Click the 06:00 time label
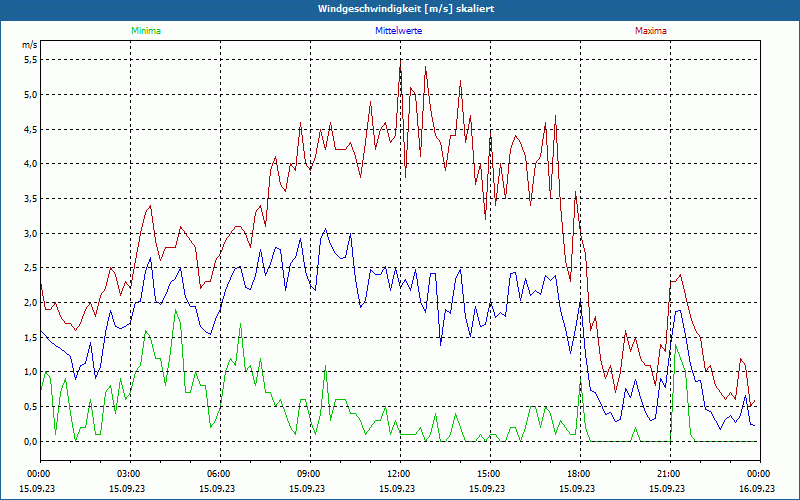 (220, 474)
